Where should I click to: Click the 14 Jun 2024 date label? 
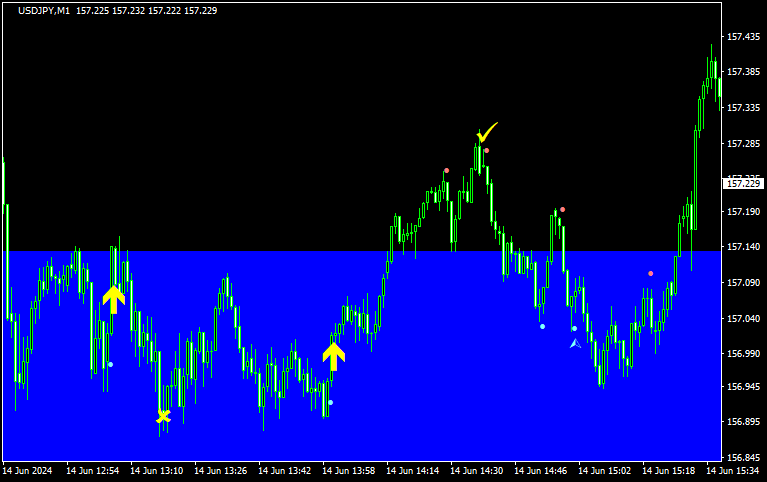click(29, 470)
